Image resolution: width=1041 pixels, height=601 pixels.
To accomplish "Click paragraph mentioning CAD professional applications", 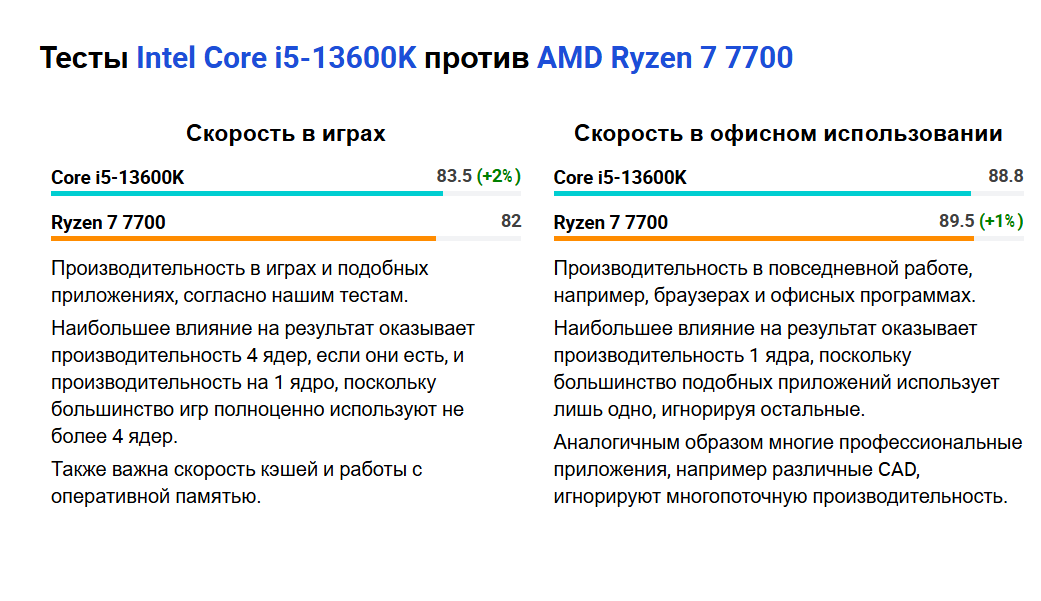I will (x=787, y=469).
